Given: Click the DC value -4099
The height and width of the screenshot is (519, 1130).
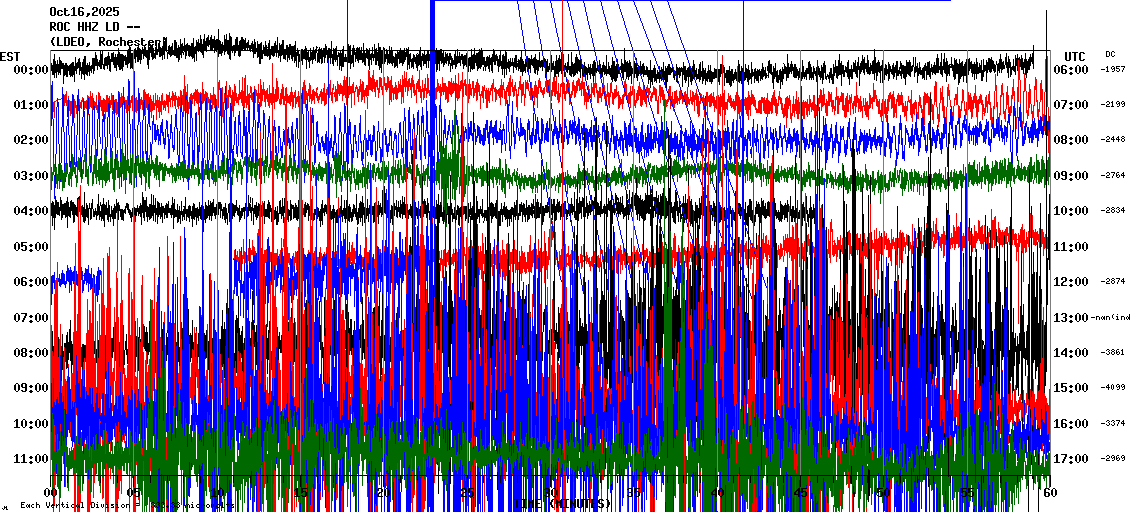Looking at the screenshot, I should tap(1113, 388).
